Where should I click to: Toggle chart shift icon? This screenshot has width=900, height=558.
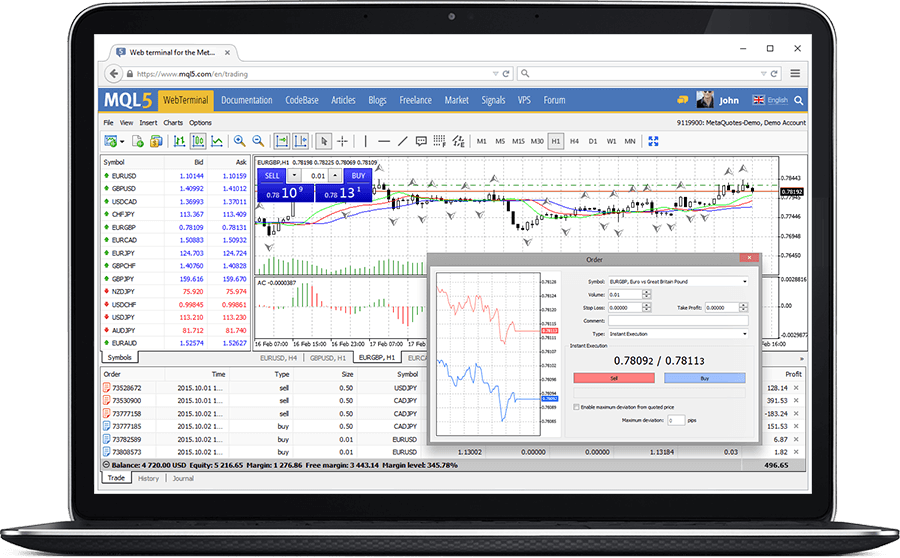tap(300, 141)
